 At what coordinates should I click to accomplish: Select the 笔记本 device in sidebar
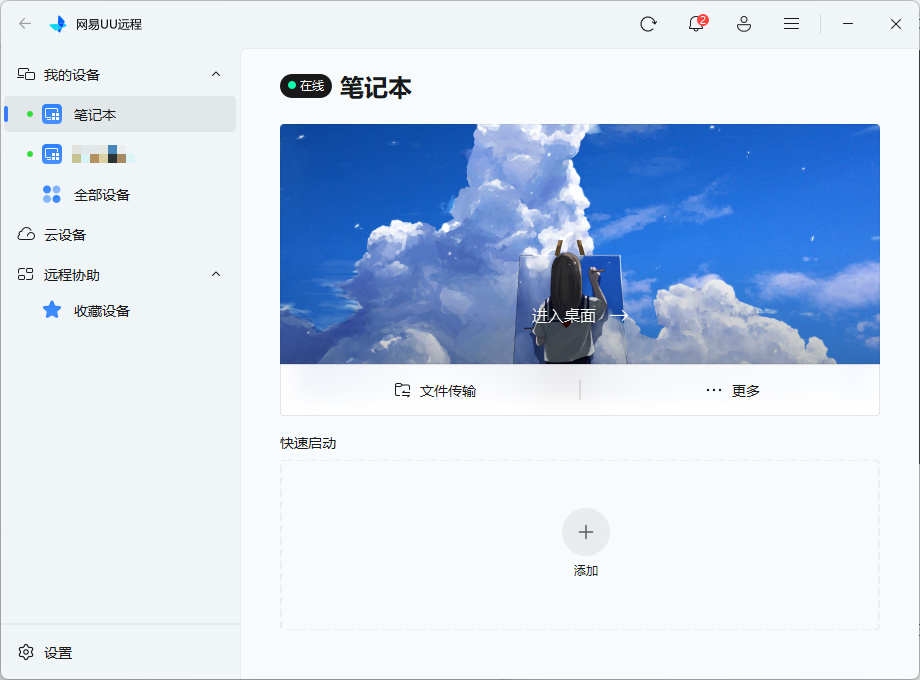click(120, 114)
